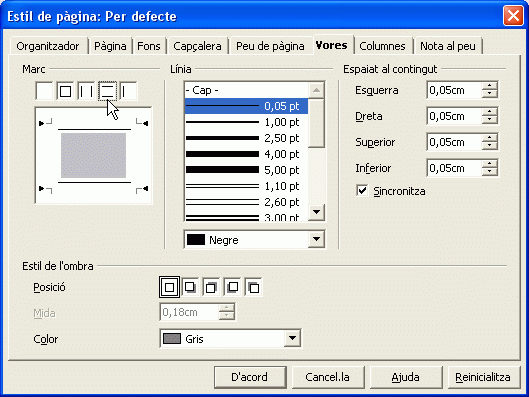Uncheck the Sincronitza checkbox
Image resolution: width=529 pixels, height=397 pixels.
point(362,191)
